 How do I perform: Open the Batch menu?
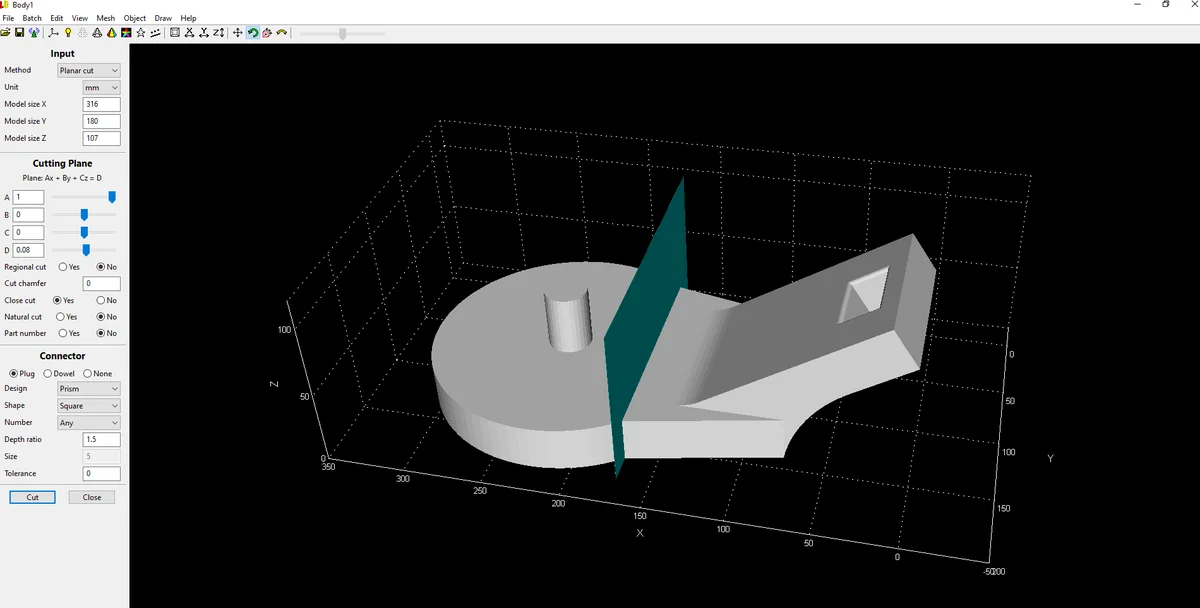point(32,18)
